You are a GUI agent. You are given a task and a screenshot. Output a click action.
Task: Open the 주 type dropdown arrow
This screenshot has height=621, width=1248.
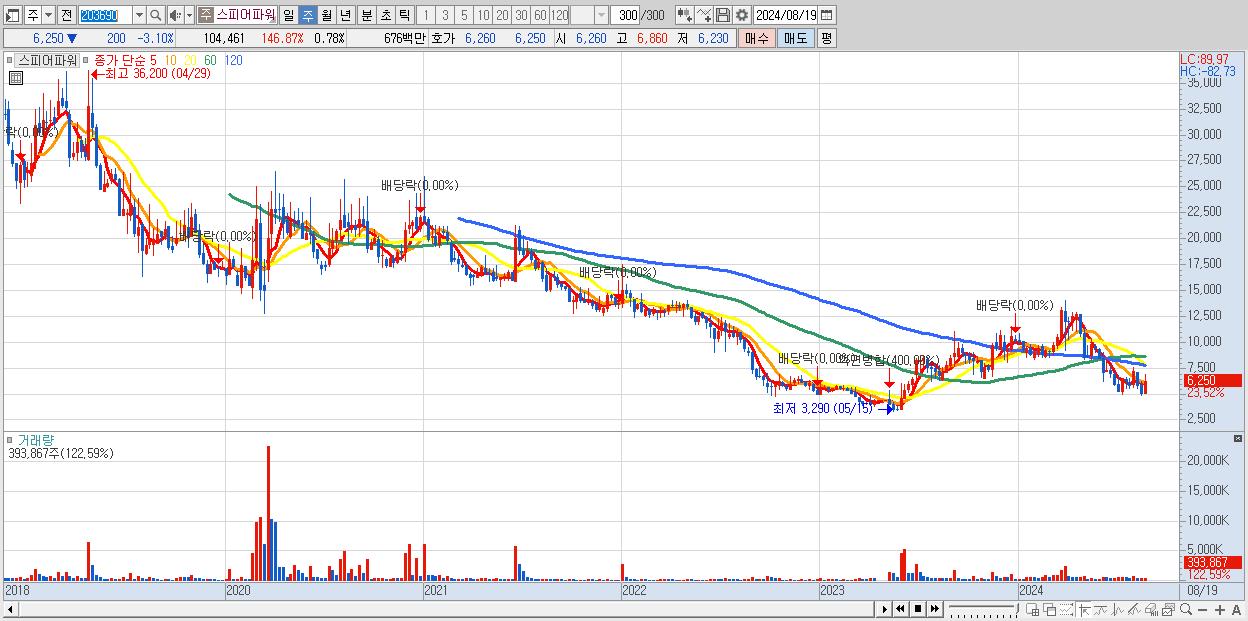[x=48, y=16]
